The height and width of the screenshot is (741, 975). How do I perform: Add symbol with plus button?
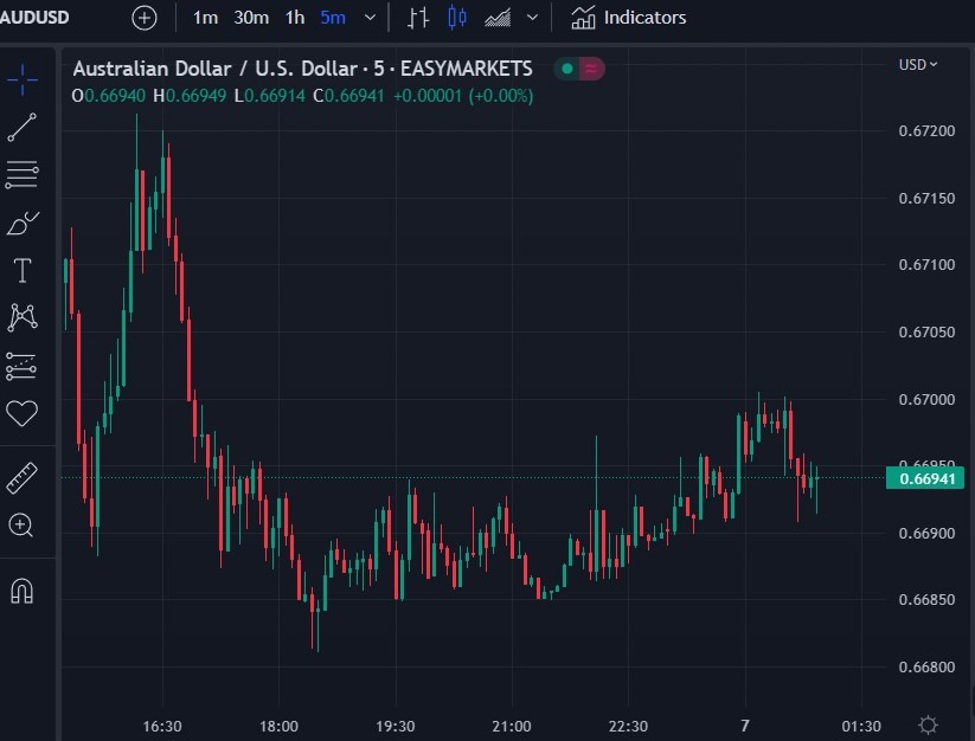[144, 17]
